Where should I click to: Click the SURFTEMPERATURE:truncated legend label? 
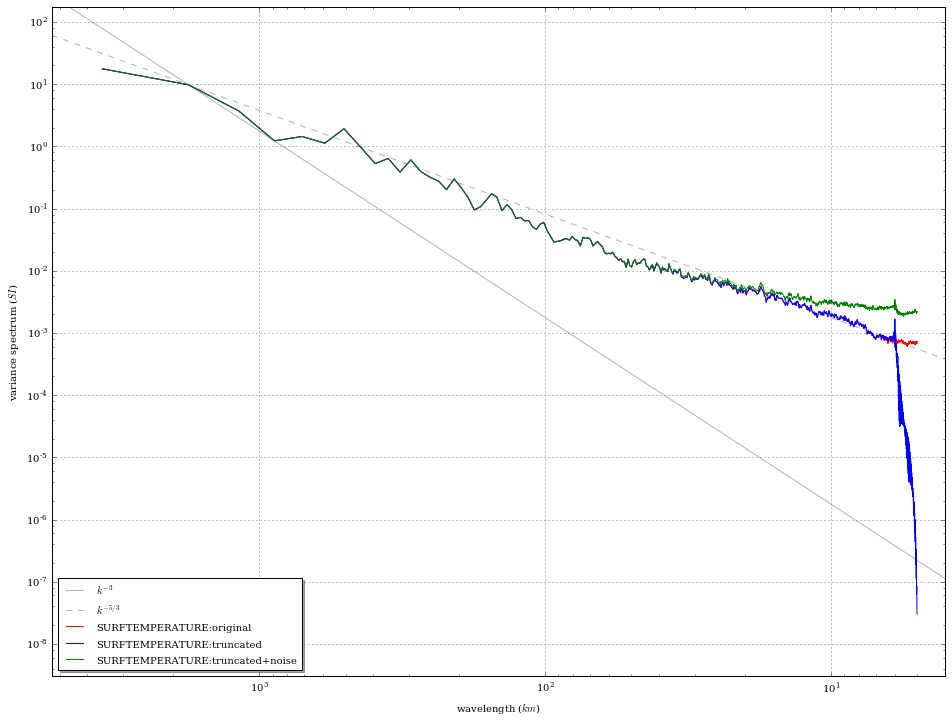(x=180, y=645)
